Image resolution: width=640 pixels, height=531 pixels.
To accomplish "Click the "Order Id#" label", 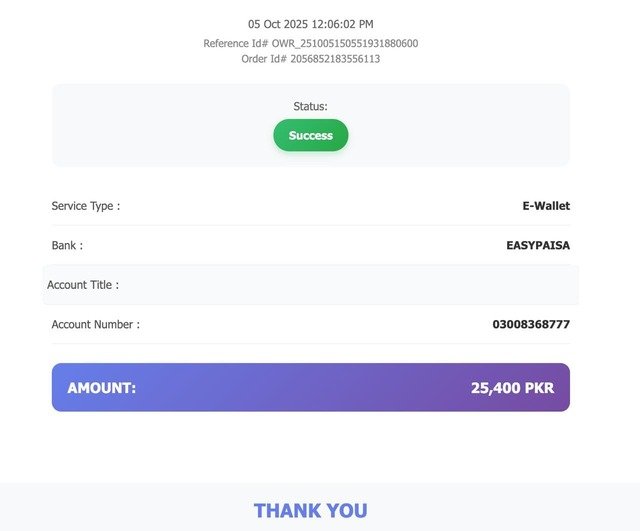I will pyautogui.click(x=264, y=59).
